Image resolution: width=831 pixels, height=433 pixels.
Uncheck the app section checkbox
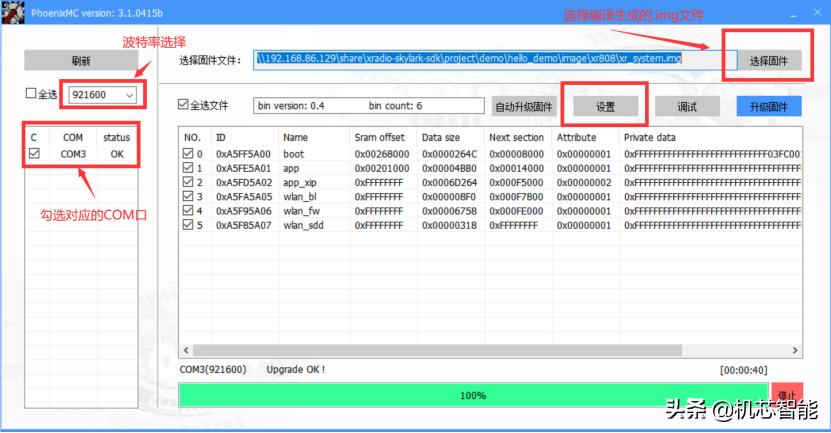click(188, 167)
